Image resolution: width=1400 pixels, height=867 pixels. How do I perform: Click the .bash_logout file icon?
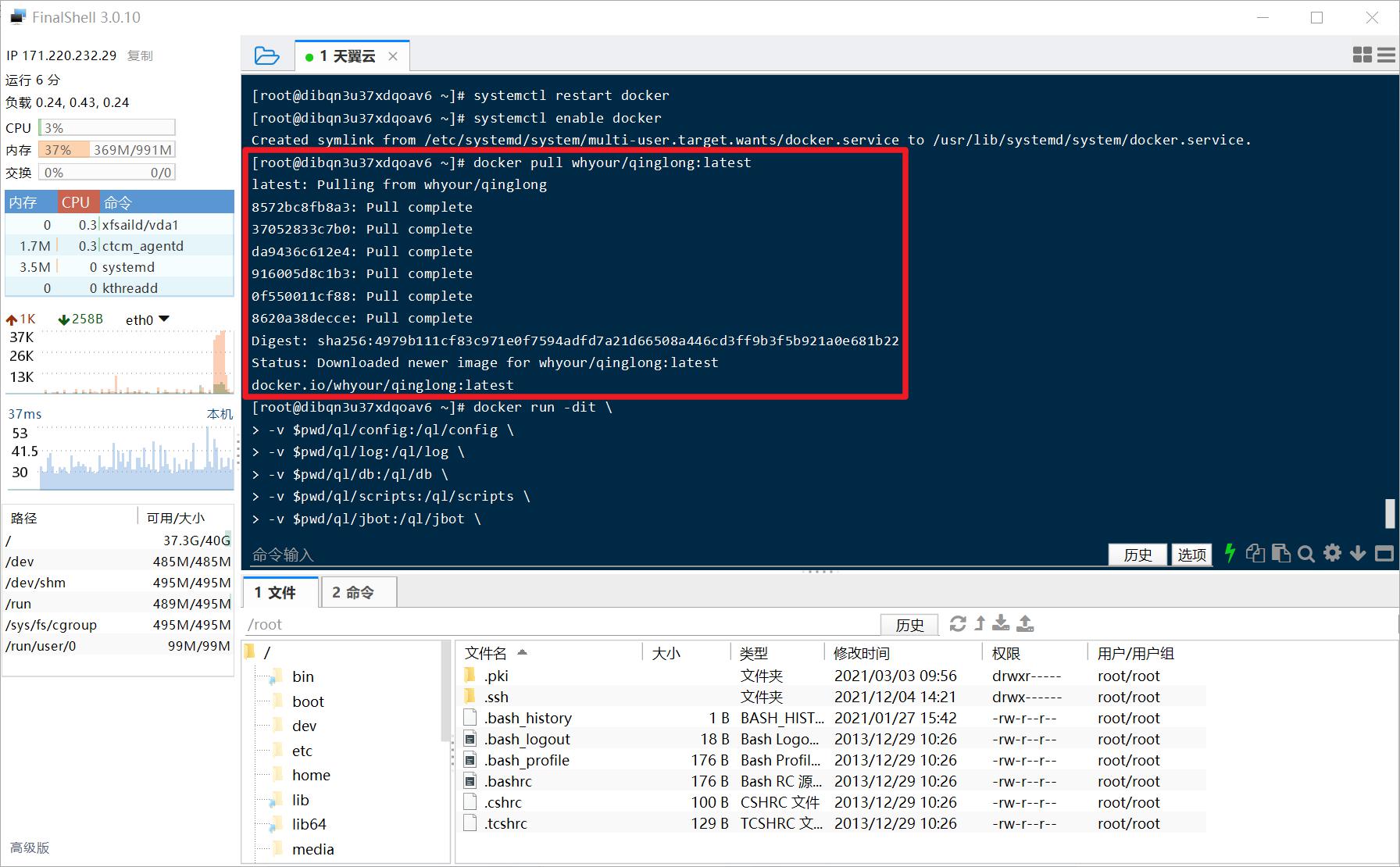click(x=470, y=738)
